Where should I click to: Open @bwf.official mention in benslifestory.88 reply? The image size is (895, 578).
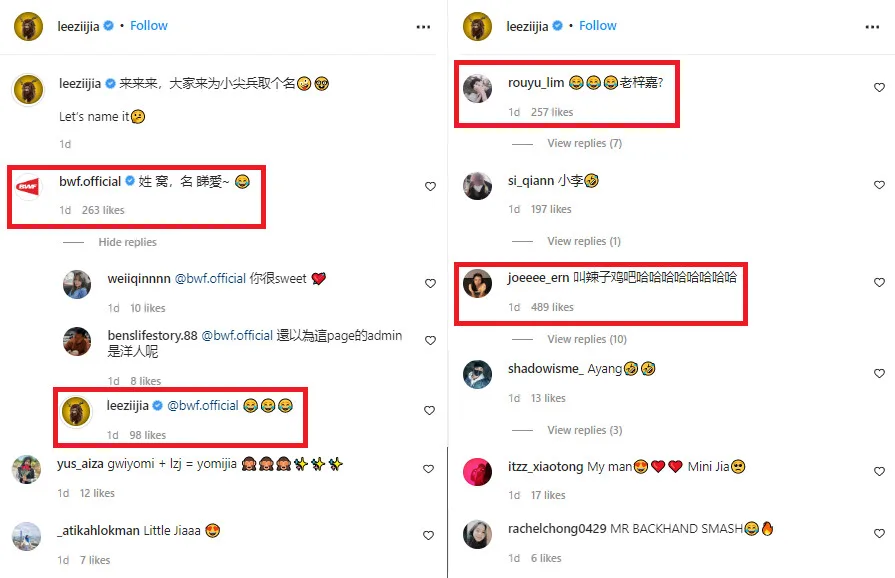tap(237, 336)
